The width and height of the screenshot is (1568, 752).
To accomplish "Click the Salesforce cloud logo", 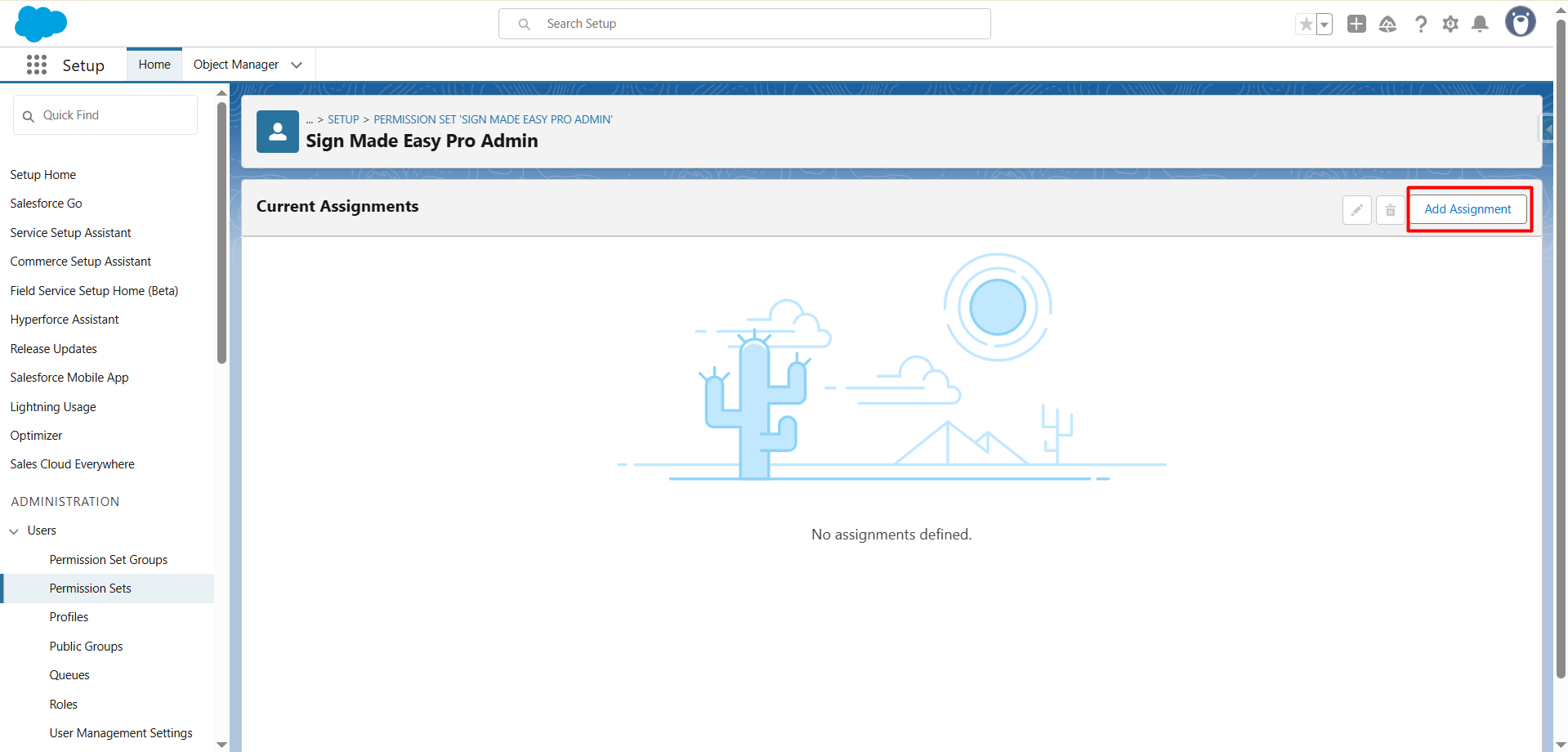I will [x=41, y=24].
